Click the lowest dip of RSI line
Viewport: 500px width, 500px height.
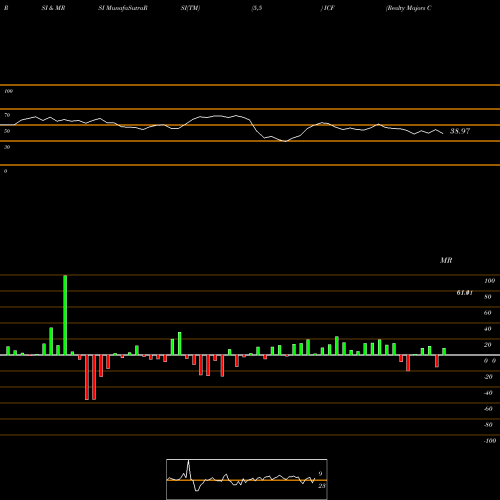pos(285,141)
